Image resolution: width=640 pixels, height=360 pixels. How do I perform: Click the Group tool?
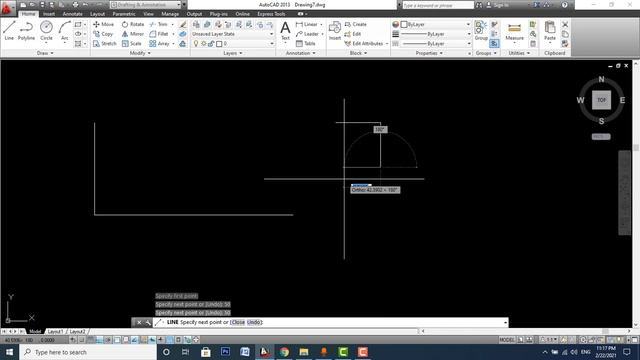click(481, 31)
